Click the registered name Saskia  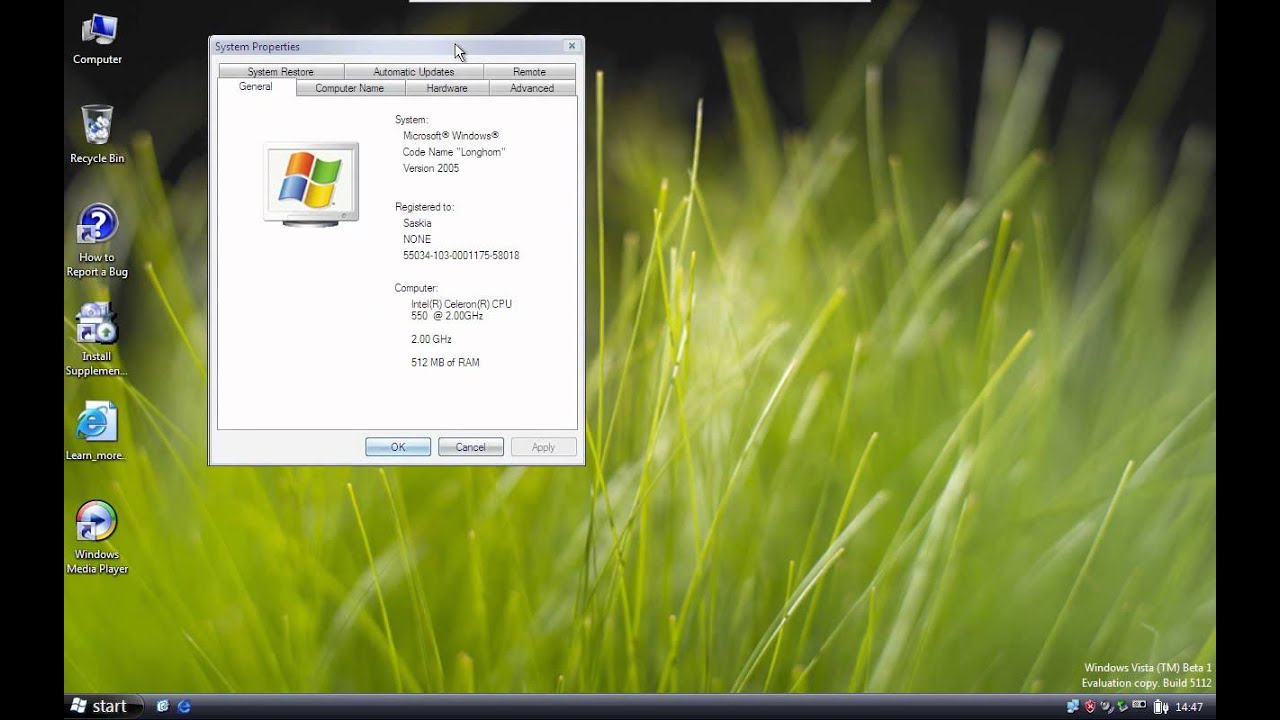[417, 223]
